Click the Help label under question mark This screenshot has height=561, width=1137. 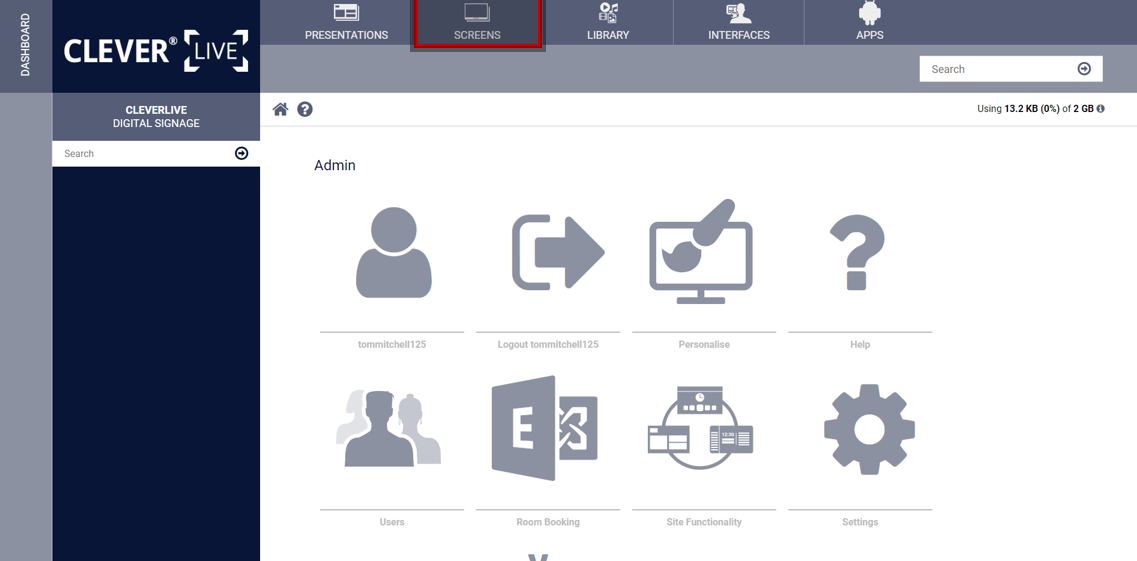click(860, 344)
